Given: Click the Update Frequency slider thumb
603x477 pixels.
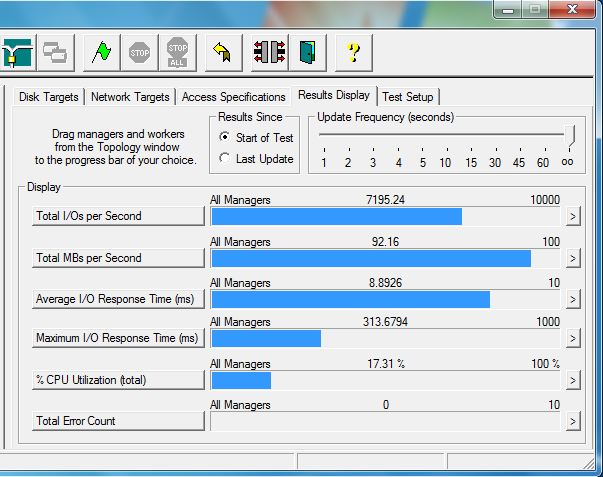Looking at the screenshot, I should 570,135.
